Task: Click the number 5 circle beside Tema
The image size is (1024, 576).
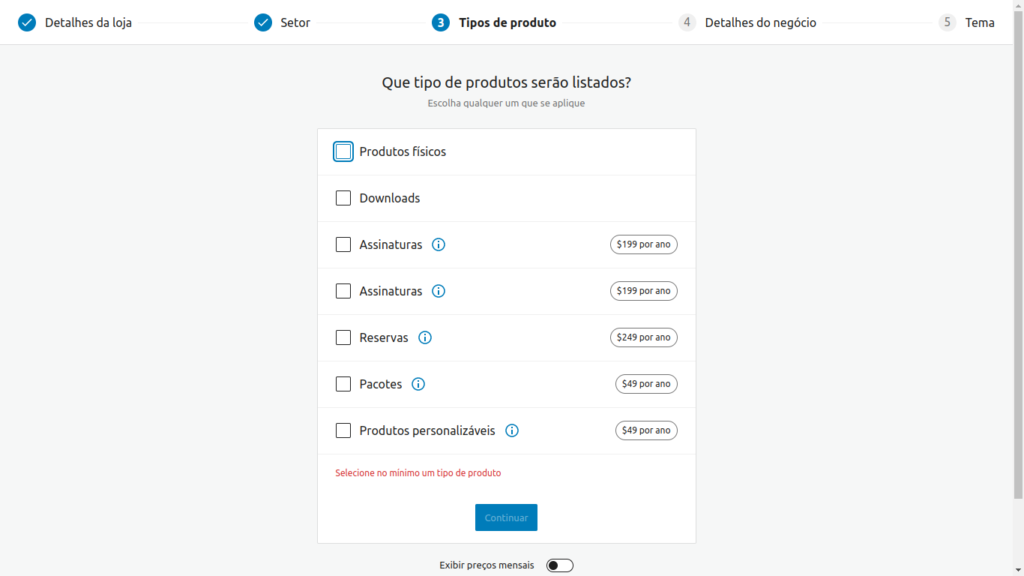Action: click(x=946, y=22)
